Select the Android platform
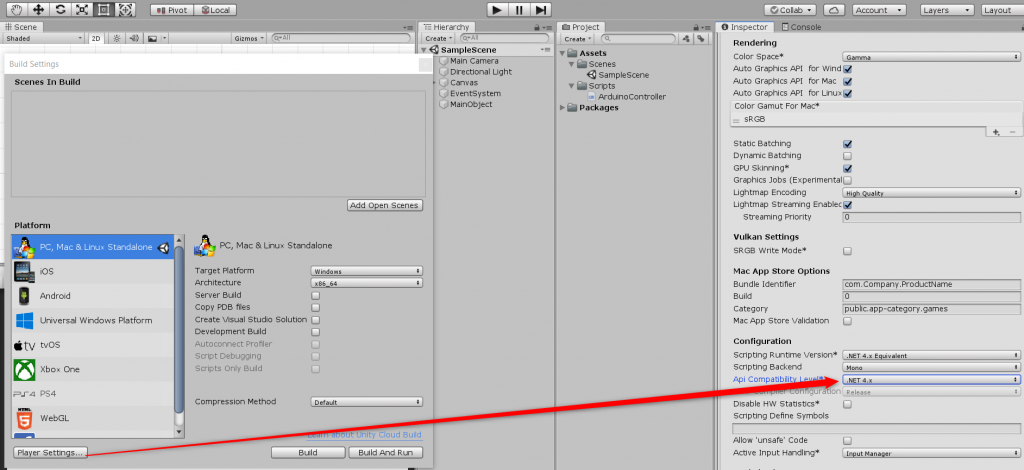 click(x=93, y=296)
